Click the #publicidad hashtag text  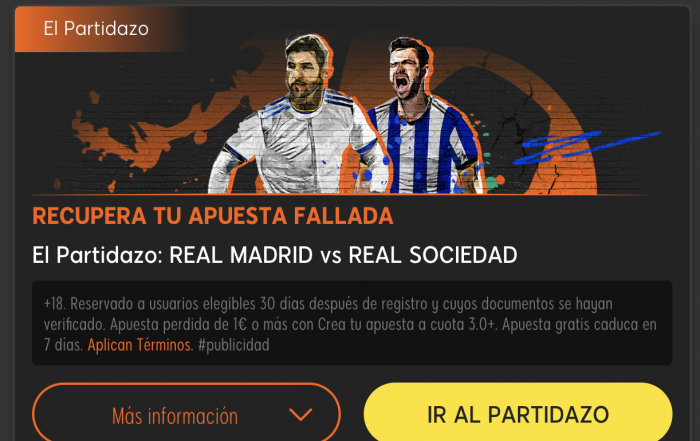(x=233, y=345)
